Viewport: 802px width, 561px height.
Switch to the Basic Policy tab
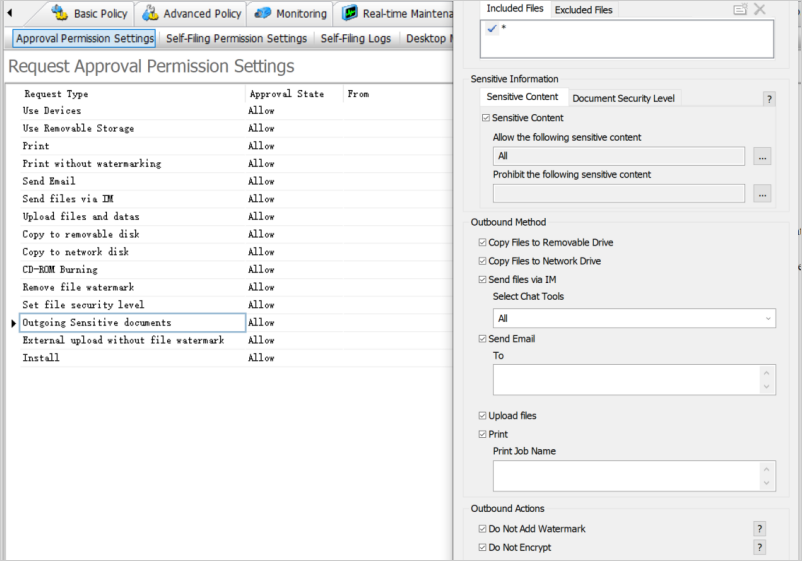[91, 13]
